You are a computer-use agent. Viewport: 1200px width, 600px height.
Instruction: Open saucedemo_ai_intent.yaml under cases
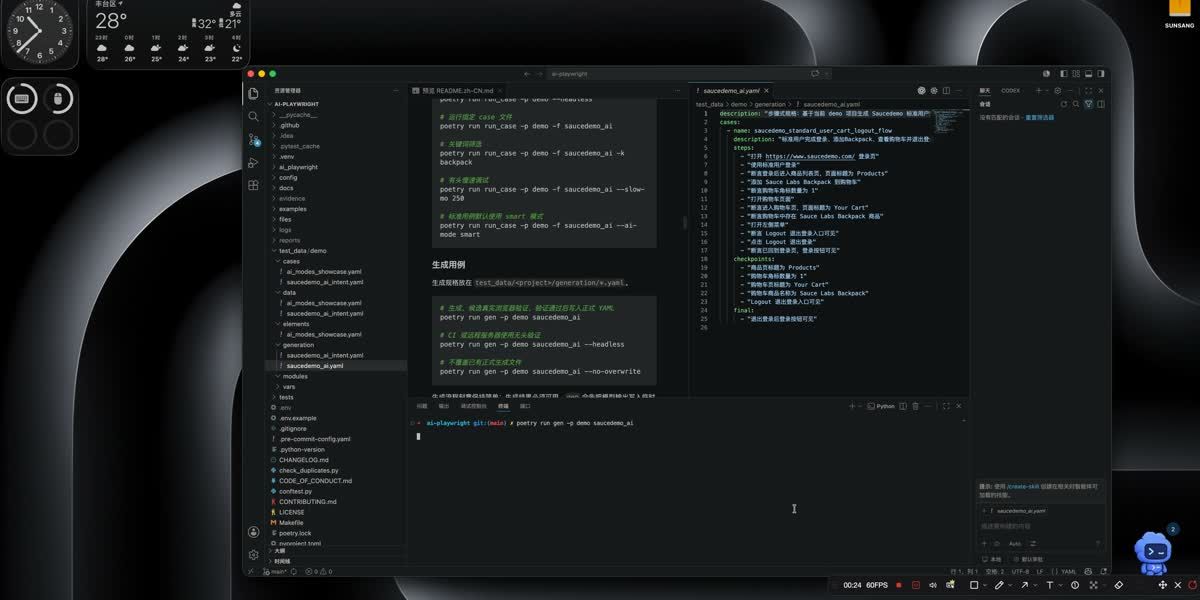pyautogui.click(x=325, y=282)
